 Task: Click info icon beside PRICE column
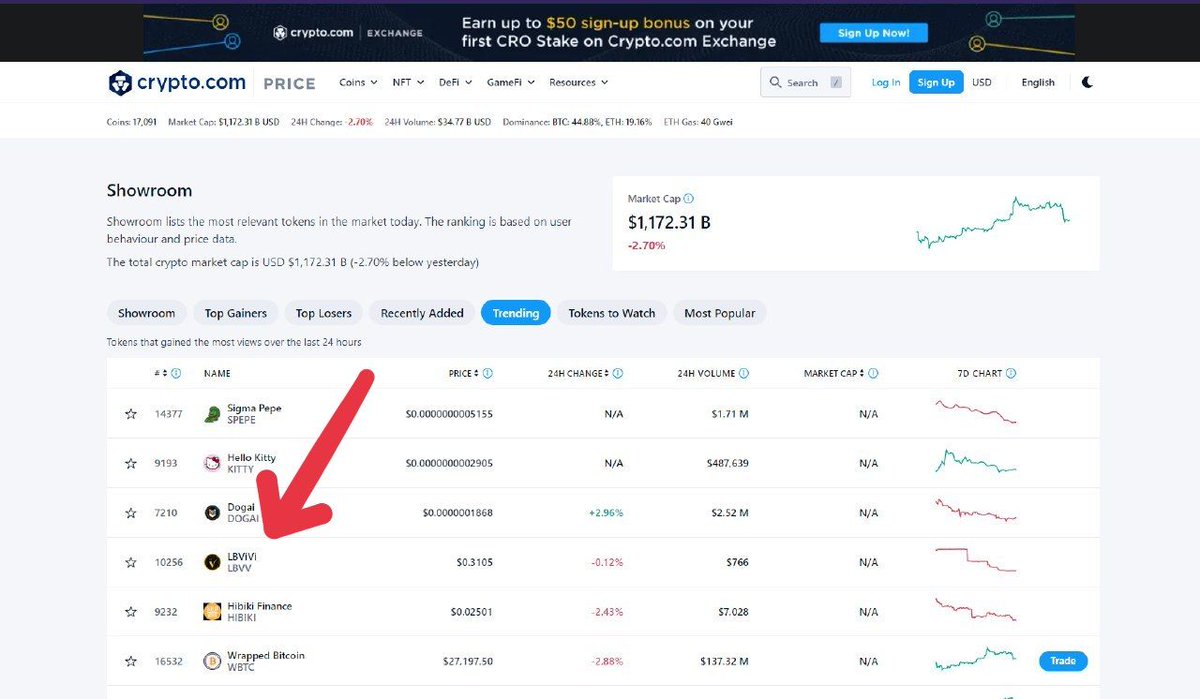click(488, 373)
